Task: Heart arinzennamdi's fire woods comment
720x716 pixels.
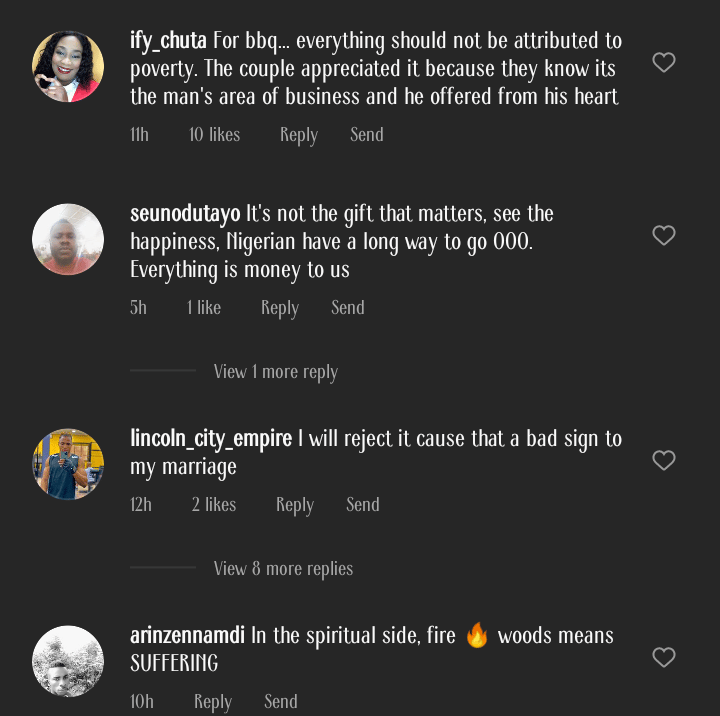Action: coord(664,658)
